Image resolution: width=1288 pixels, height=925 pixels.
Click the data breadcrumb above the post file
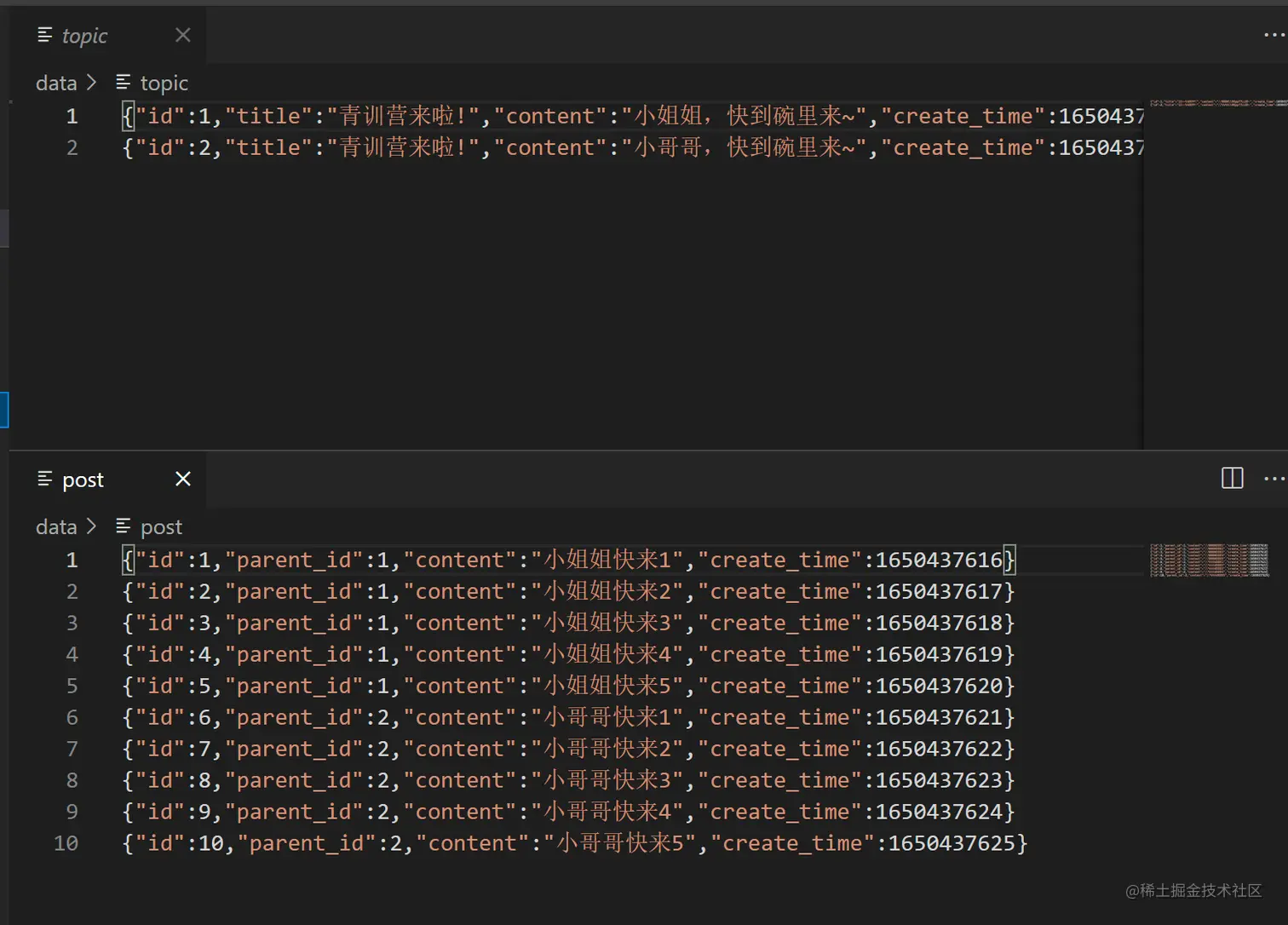click(56, 527)
